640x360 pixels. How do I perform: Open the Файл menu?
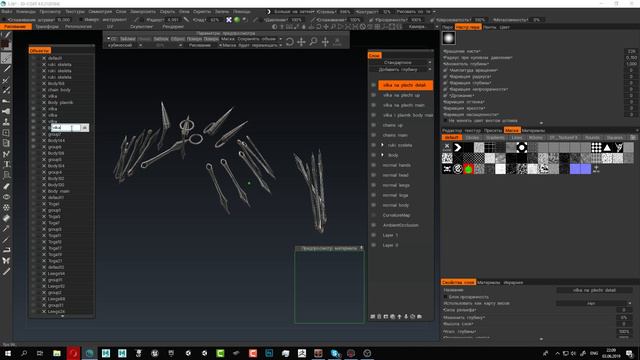[x=7, y=12]
